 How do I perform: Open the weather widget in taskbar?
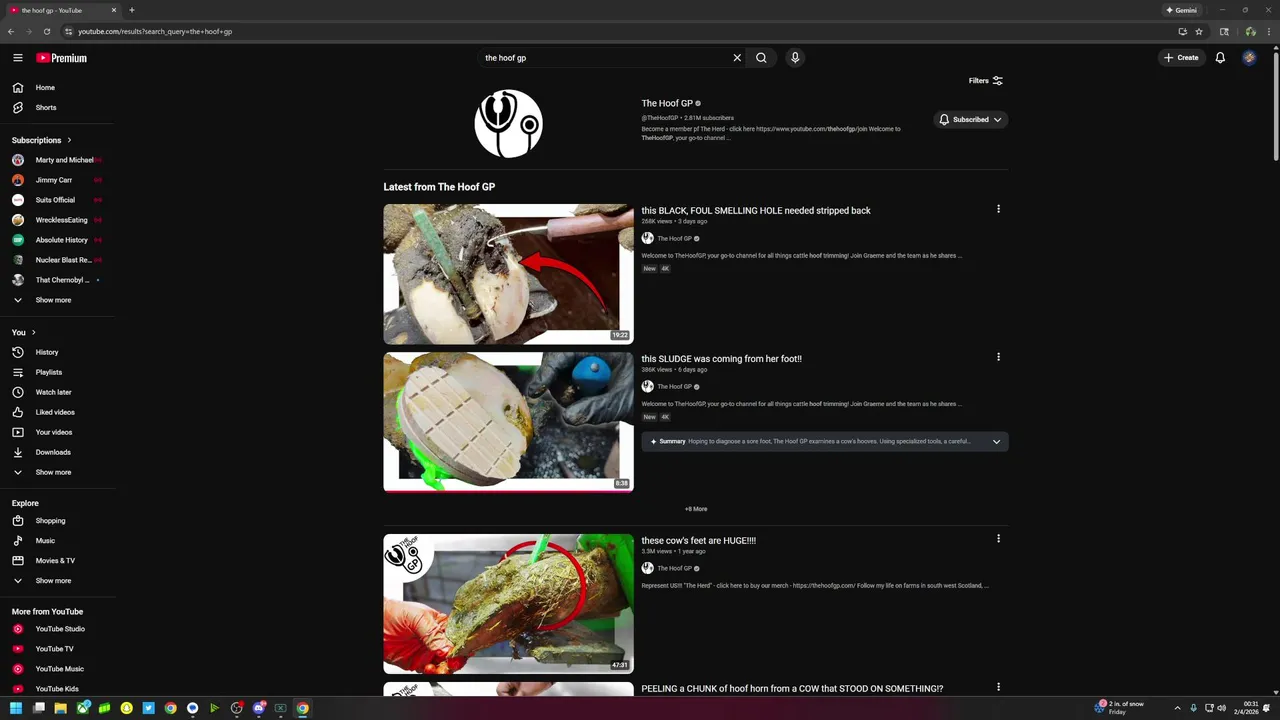coord(1120,708)
